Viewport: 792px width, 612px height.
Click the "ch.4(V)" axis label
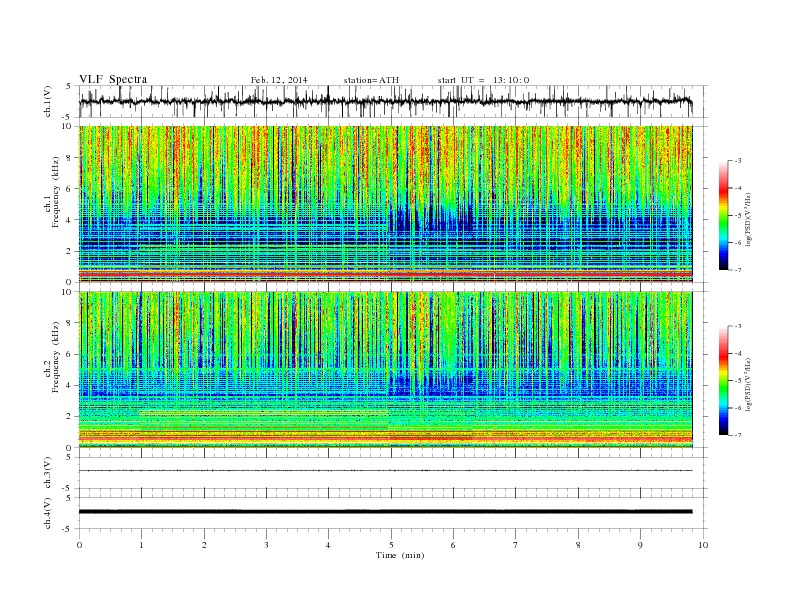[x=48, y=513]
